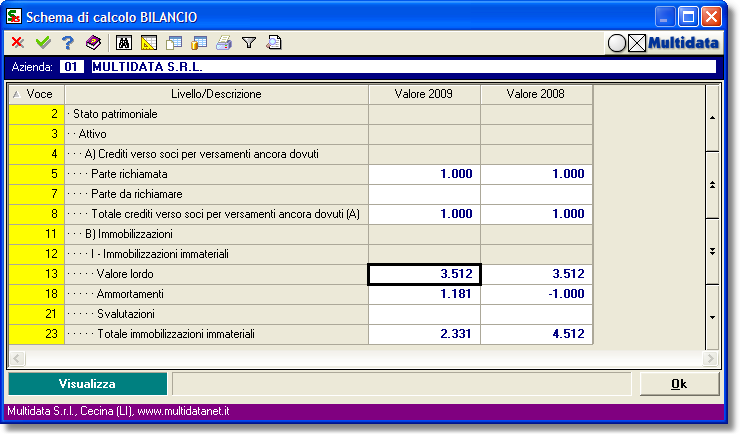Select the Valore lordo description
Viewport: 740px width, 436px height.
point(216,274)
